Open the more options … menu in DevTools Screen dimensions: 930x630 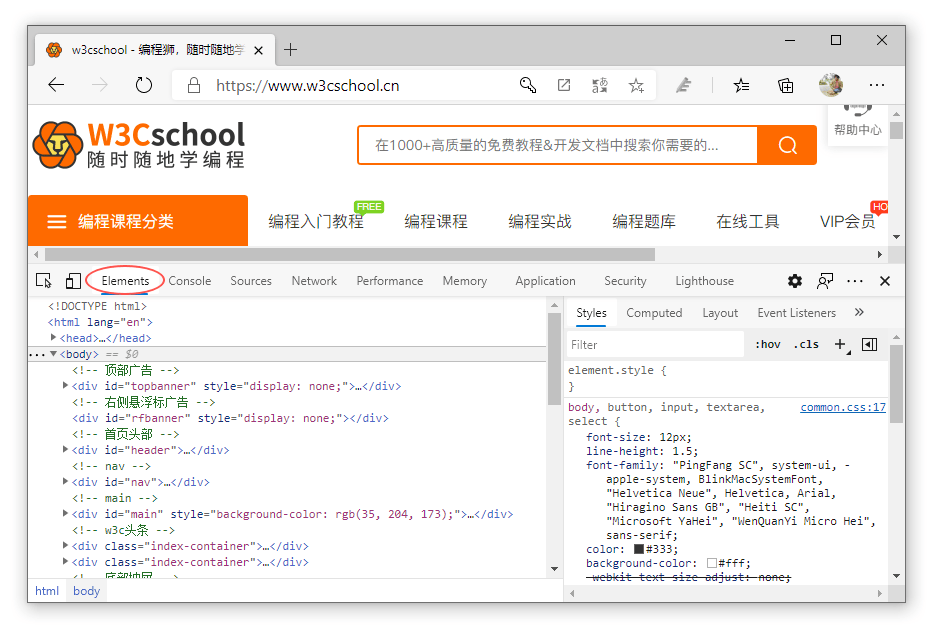point(855,281)
